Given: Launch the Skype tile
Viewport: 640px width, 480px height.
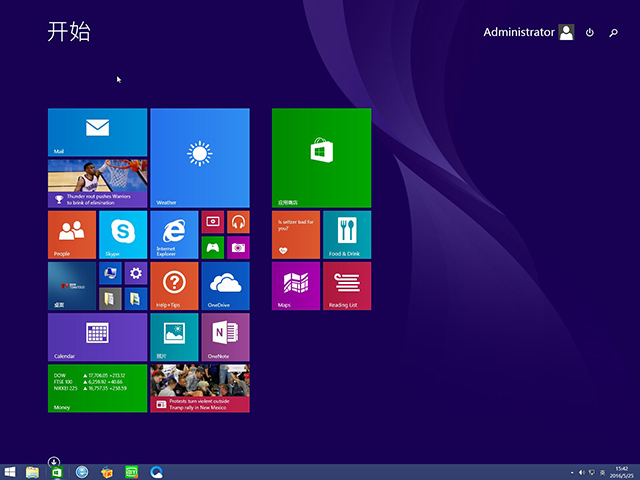Looking at the screenshot, I should point(123,235).
